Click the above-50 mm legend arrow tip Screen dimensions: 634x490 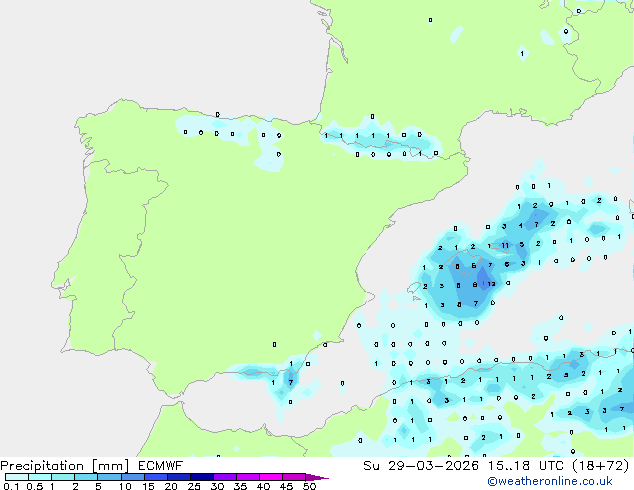317,477
